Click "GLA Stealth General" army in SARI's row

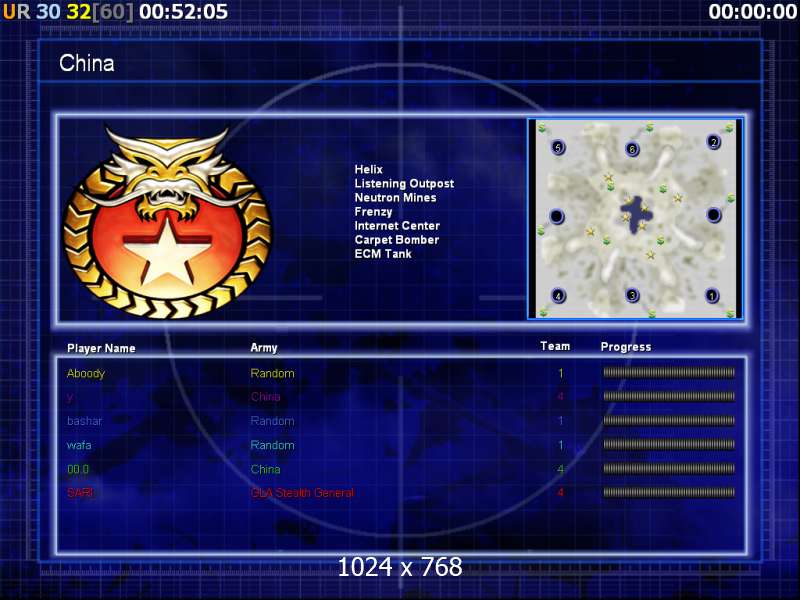click(302, 493)
